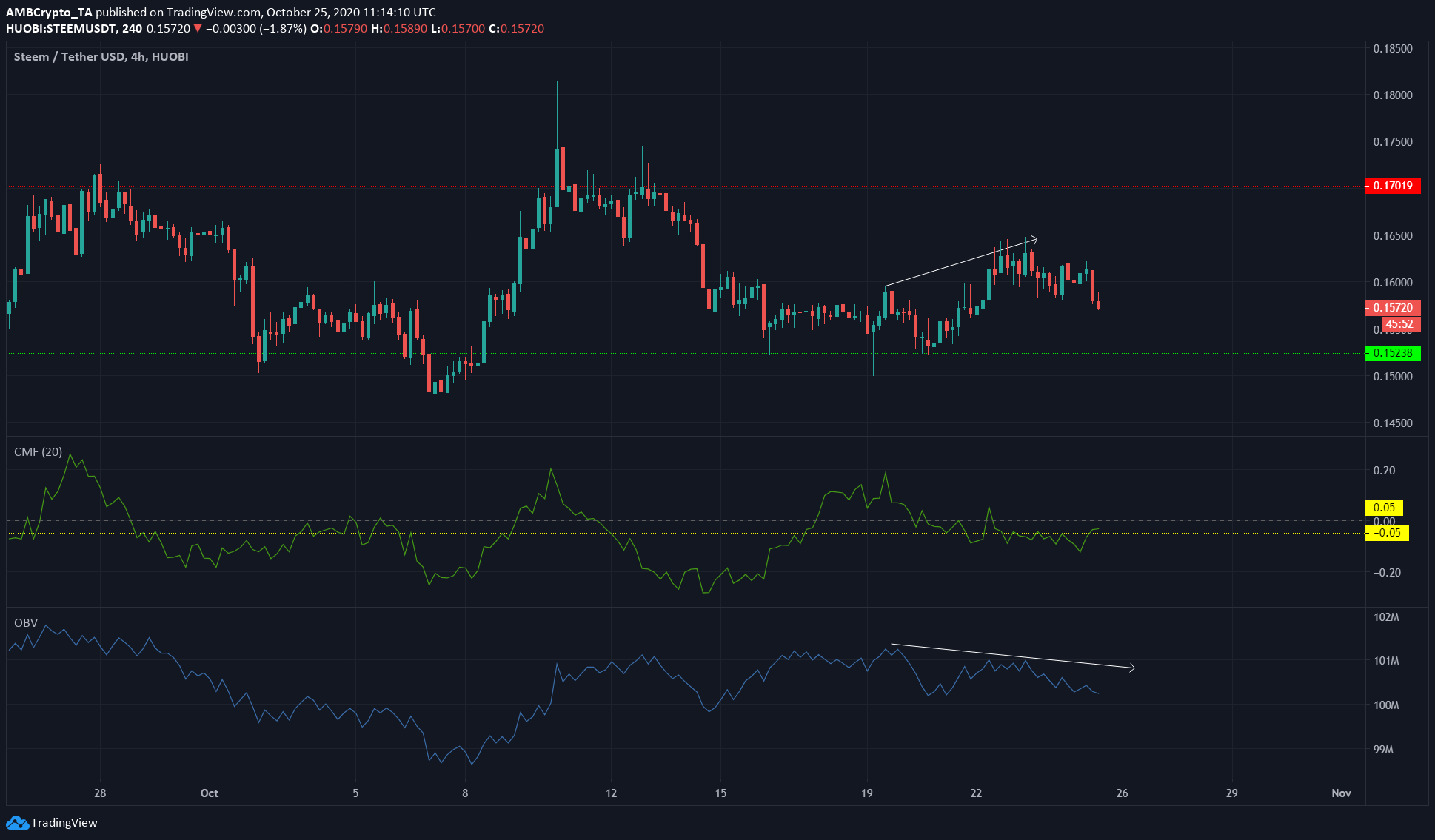Click the 0.14500 price axis value
The width and height of the screenshot is (1435, 840).
point(1393,423)
